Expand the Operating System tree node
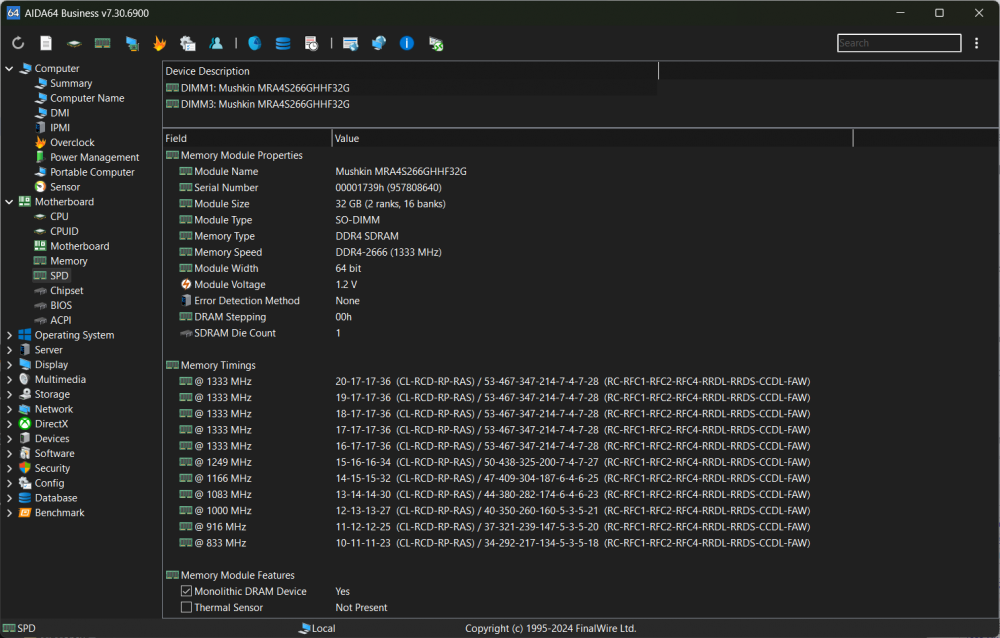 pos(9,335)
